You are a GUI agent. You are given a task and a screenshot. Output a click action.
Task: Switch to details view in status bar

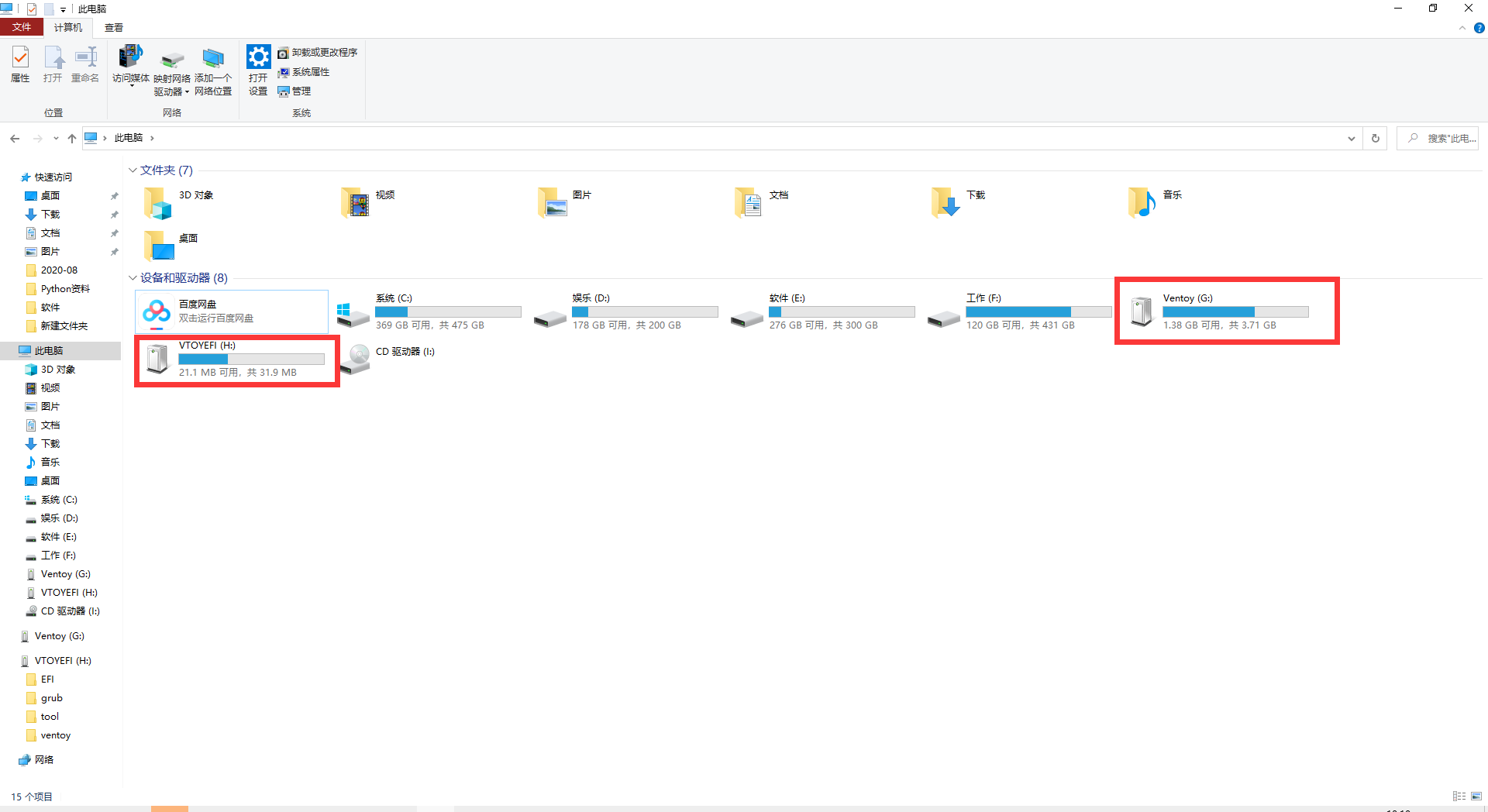tap(1459, 797)
